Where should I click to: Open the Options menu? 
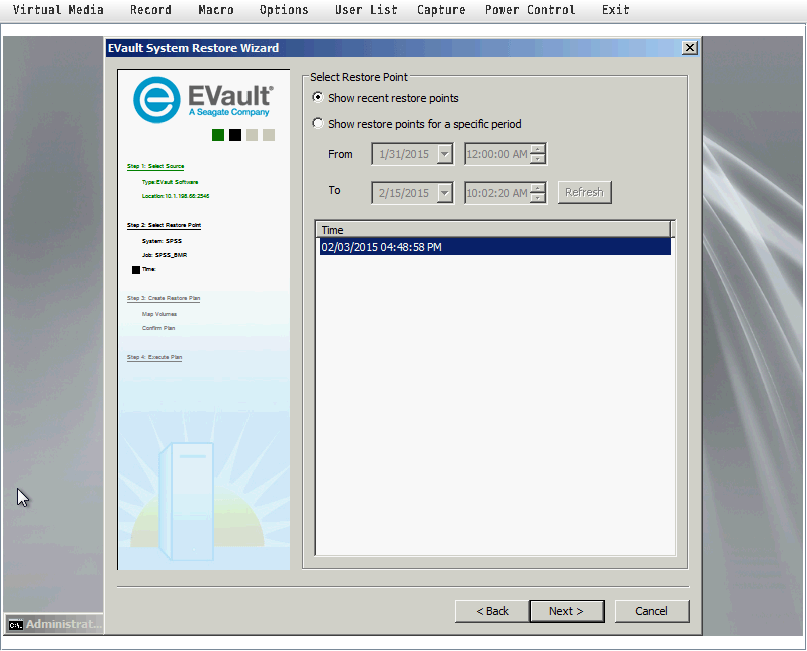click(284, 10)
